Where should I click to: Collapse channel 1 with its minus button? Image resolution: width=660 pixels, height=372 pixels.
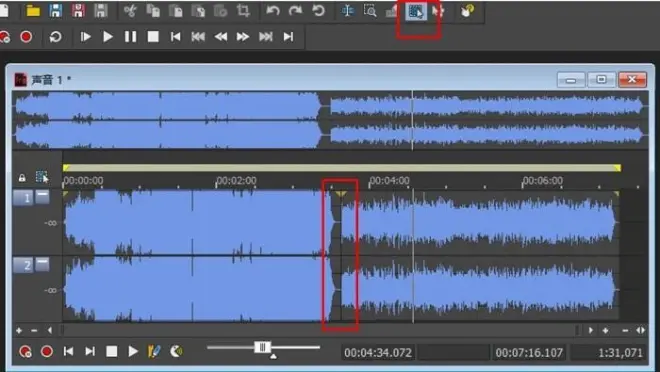[x=42, y=197]
